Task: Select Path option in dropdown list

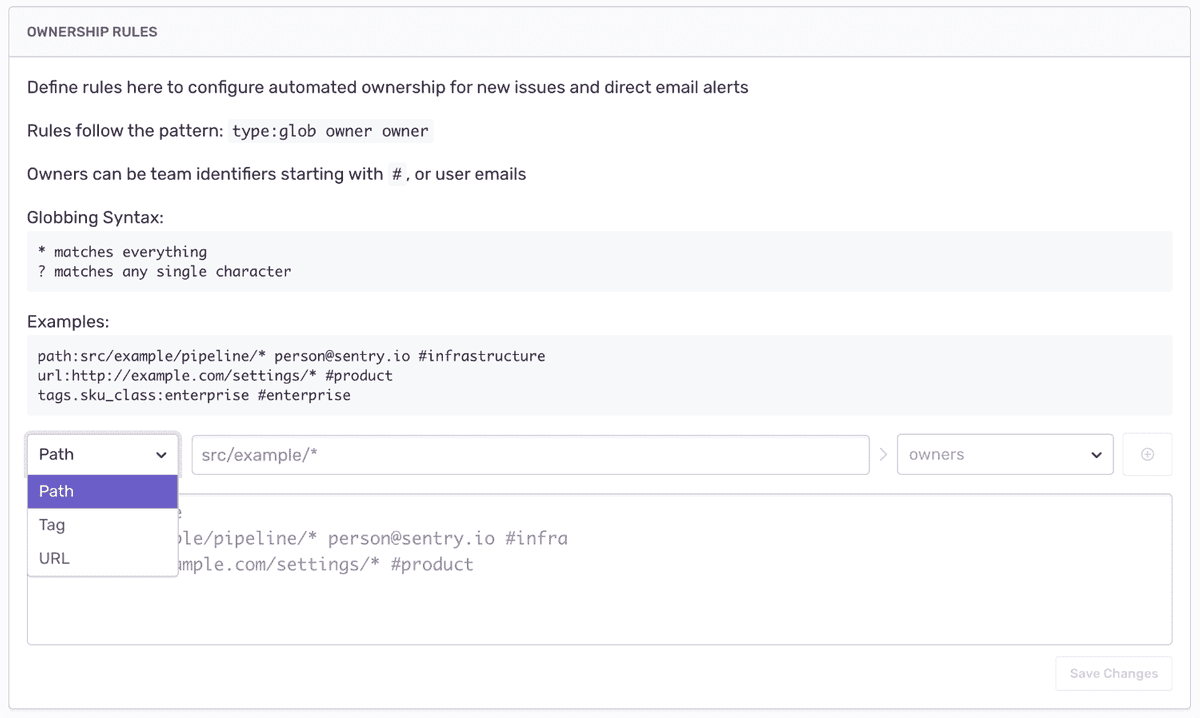Action: (102, 491)
